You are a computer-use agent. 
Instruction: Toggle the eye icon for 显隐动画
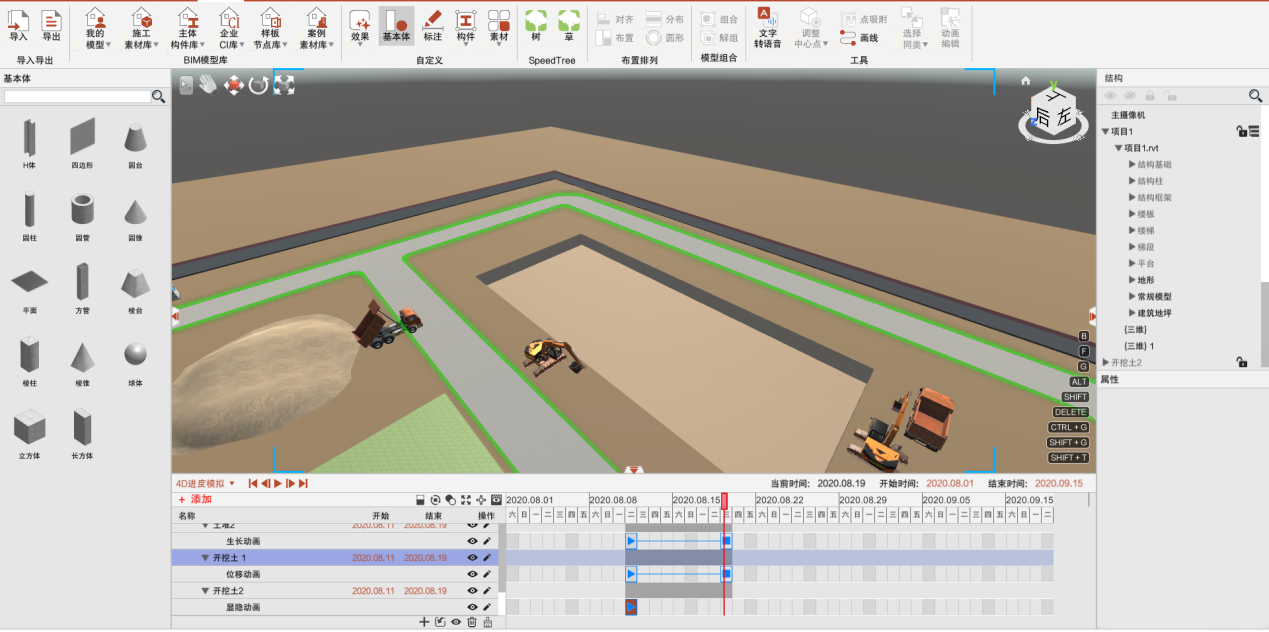click(x=470, y=606)
